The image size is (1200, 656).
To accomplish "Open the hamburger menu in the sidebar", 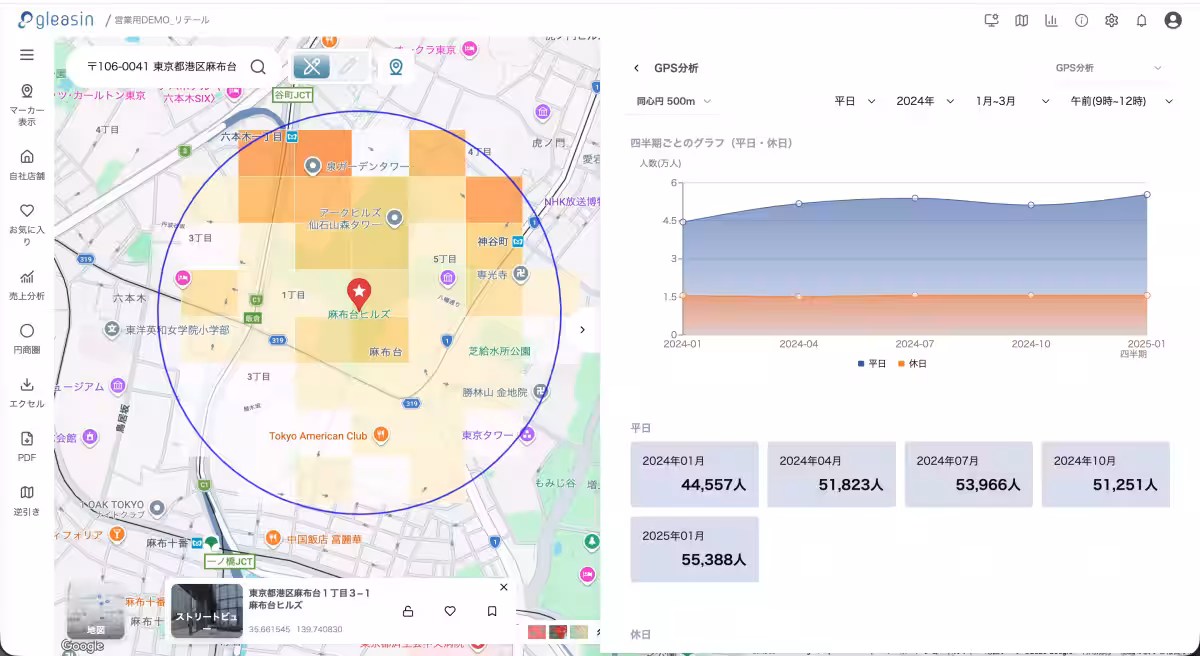I will (x=27, y=55).
